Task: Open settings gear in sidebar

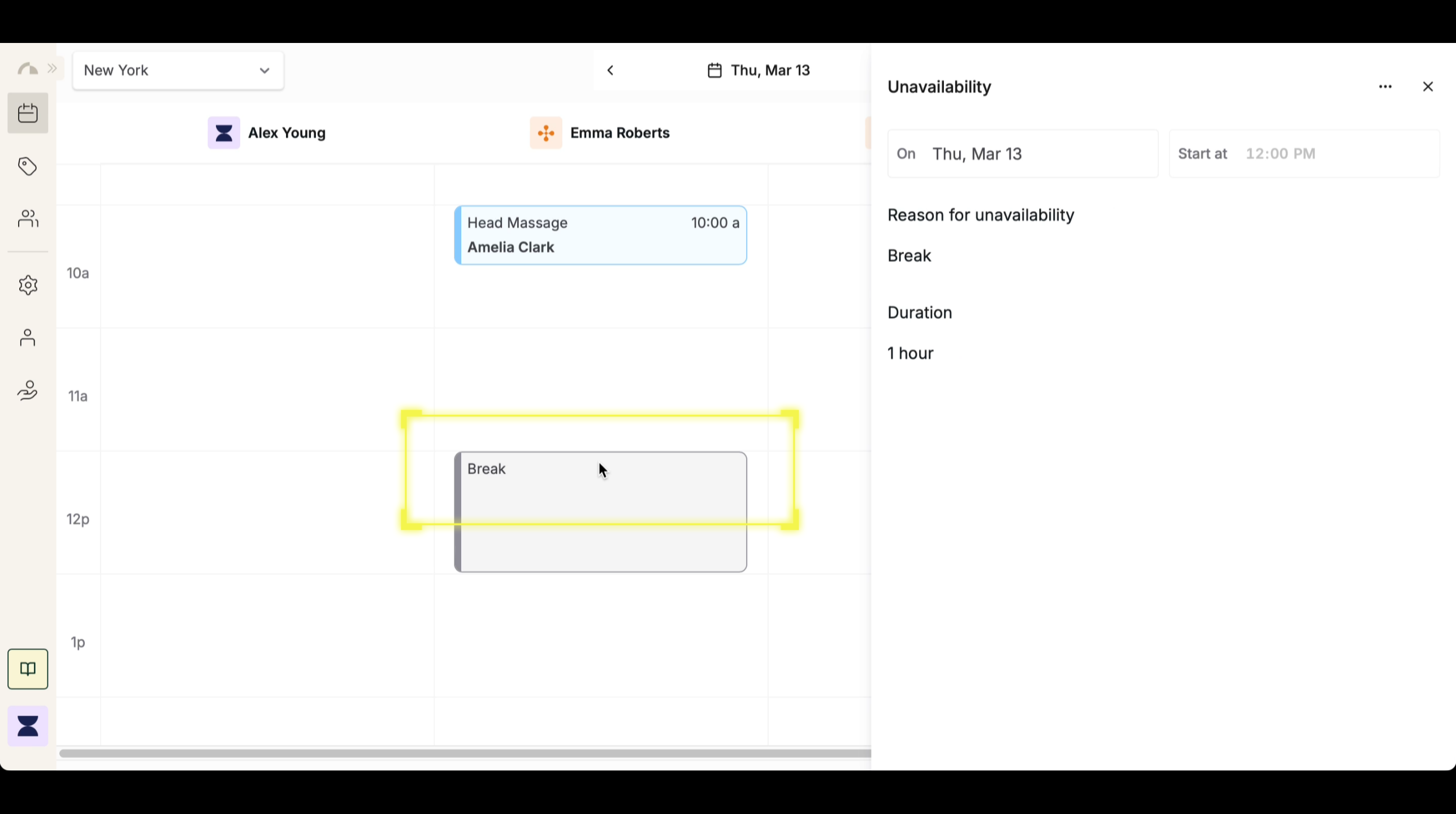Action: coord(28,285)
